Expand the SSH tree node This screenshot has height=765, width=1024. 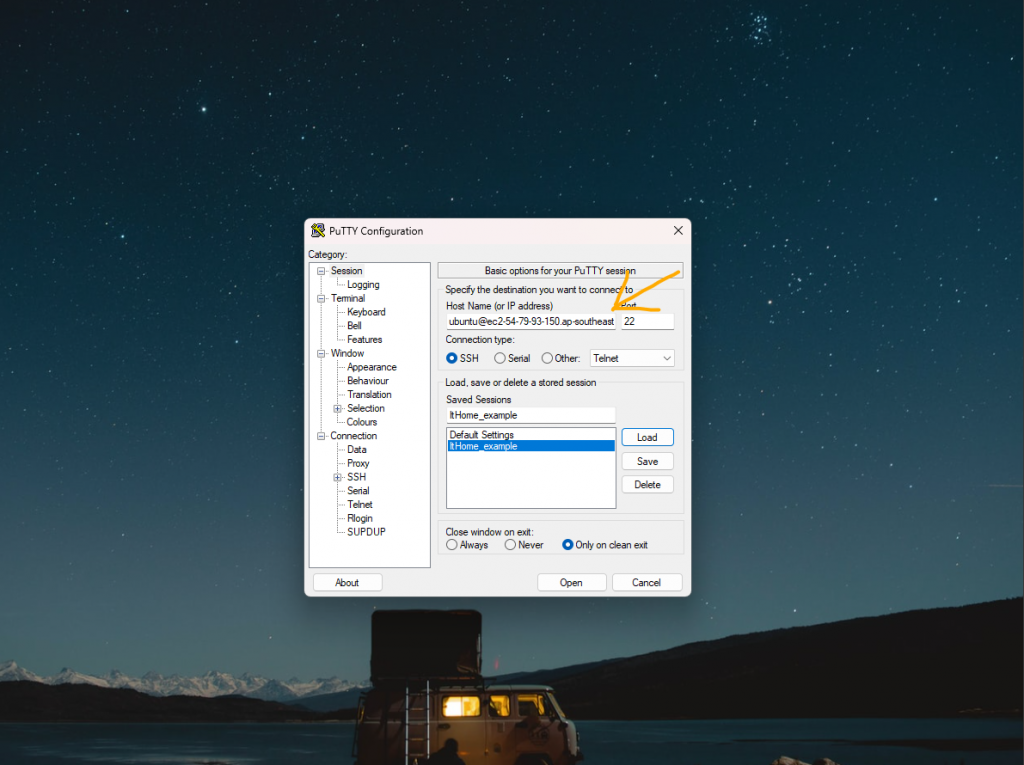pyautogui.click(x=338, y=478)
